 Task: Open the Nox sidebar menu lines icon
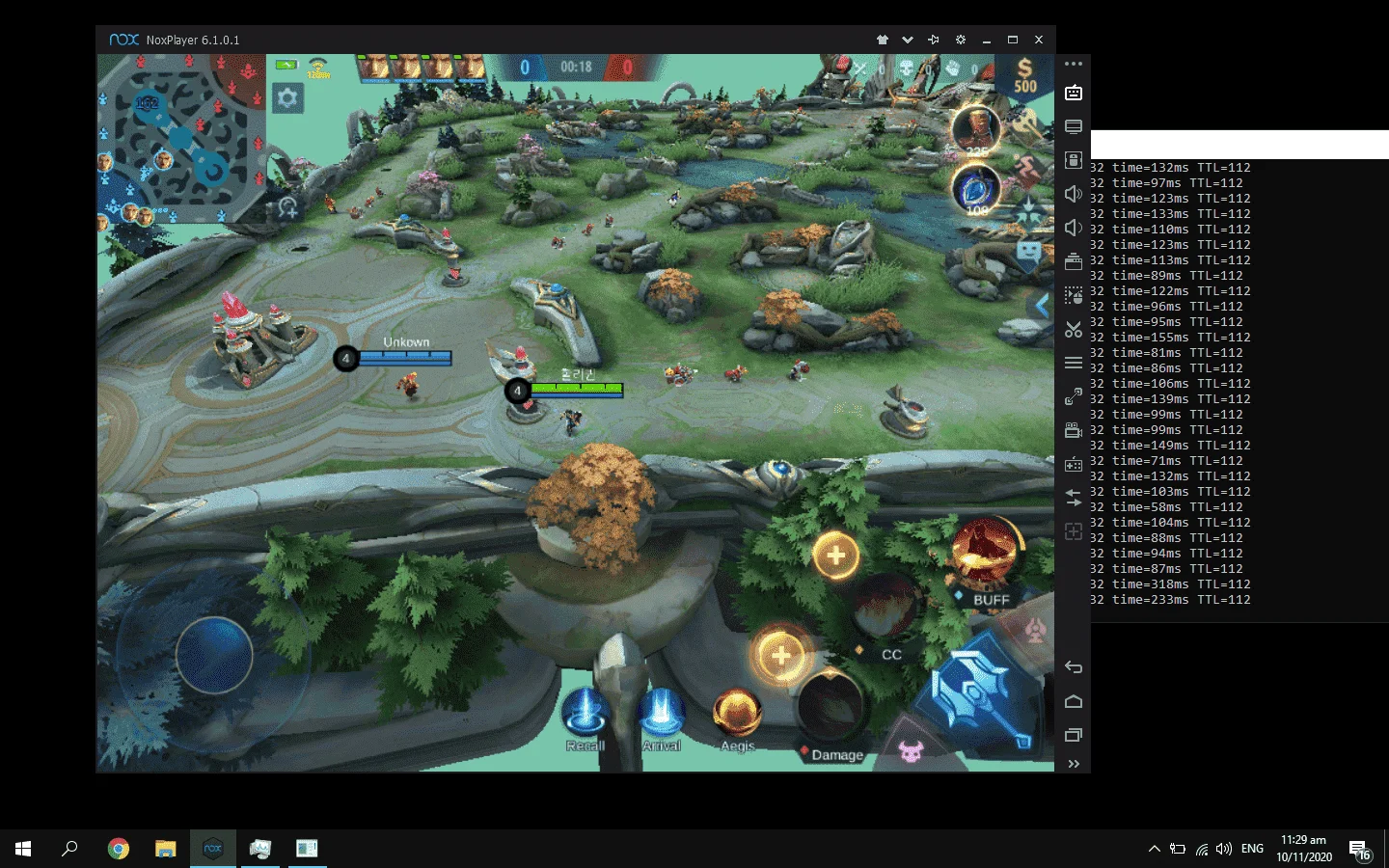1074,363
